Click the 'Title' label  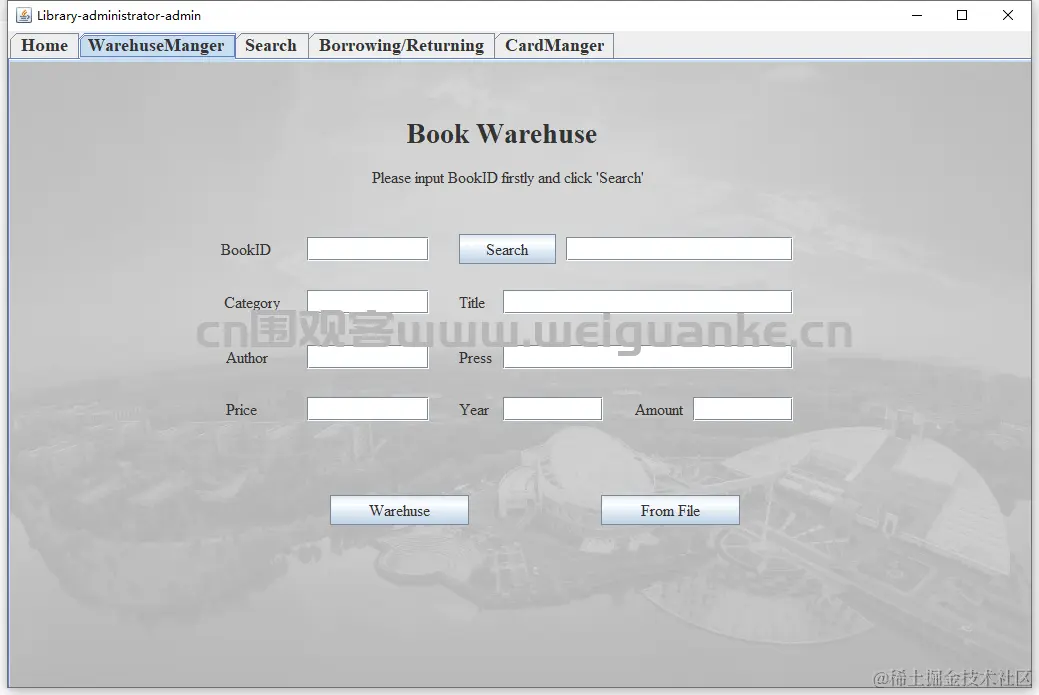pyautogui.click(x=472, y=303)
